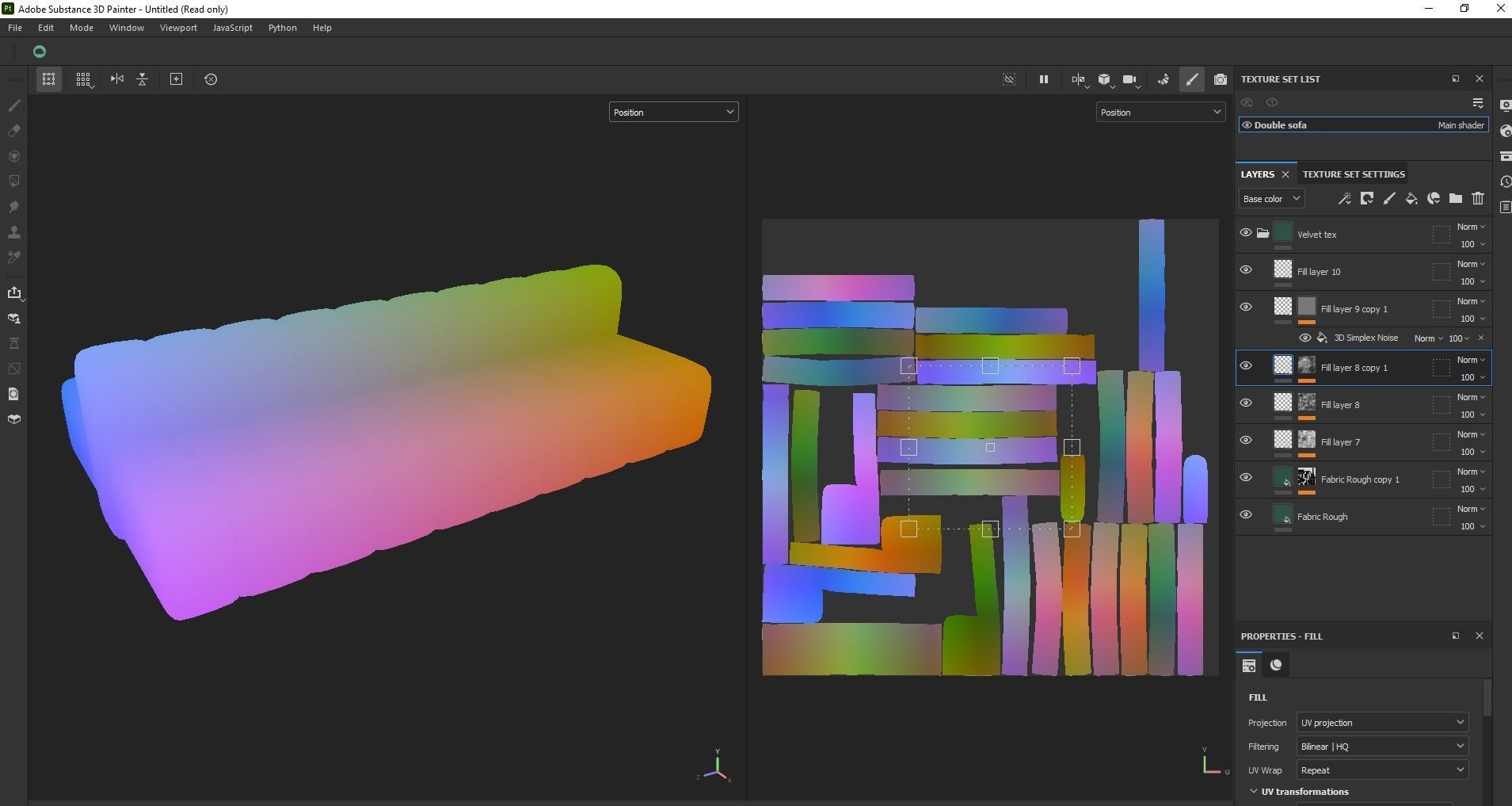The width and height of the screenshot is (1512, 806).
Task: Open the grid snapping options icon
Action: (x=83, y=79)
